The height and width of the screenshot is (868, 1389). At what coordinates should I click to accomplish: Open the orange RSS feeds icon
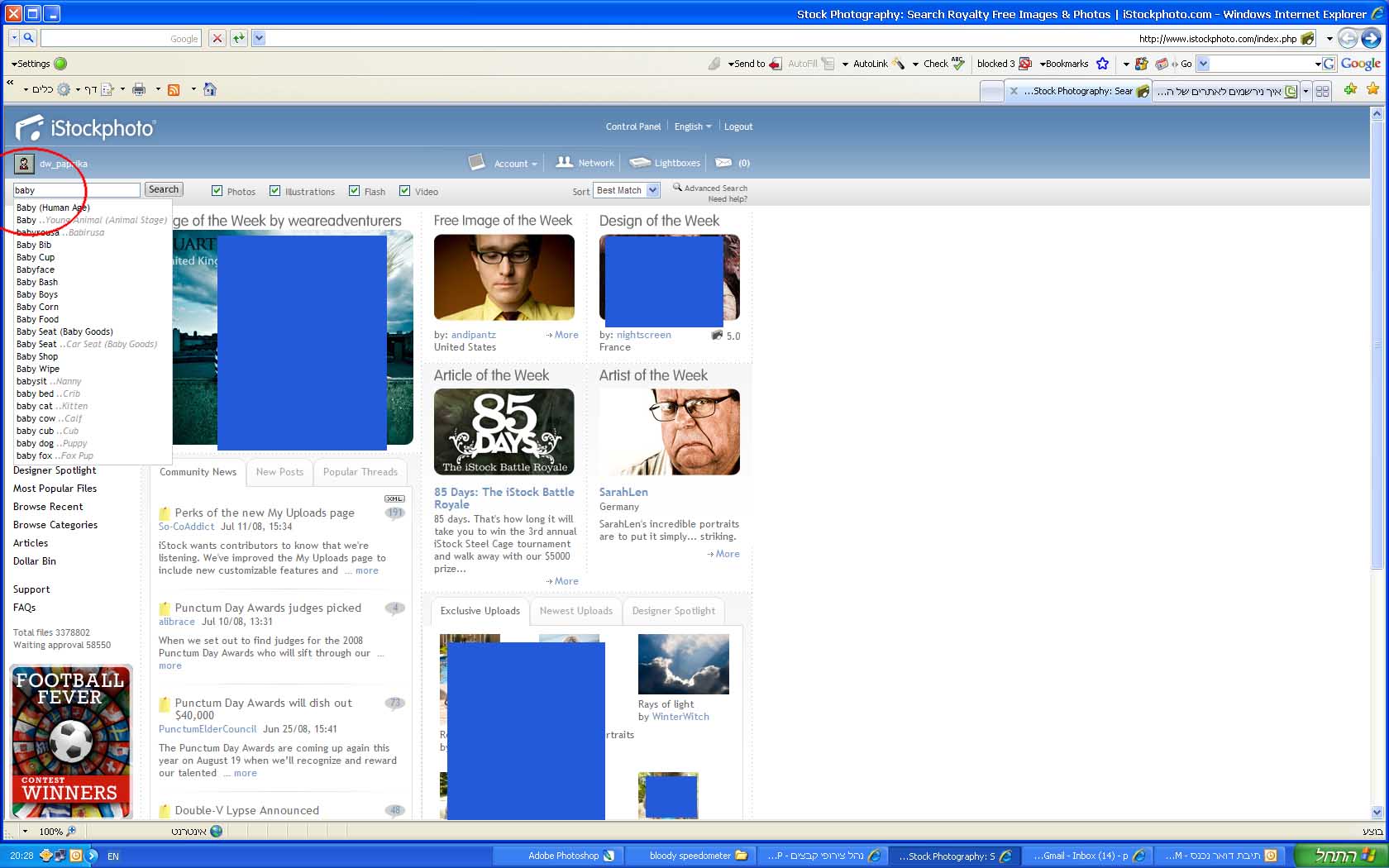pos(174,89)
